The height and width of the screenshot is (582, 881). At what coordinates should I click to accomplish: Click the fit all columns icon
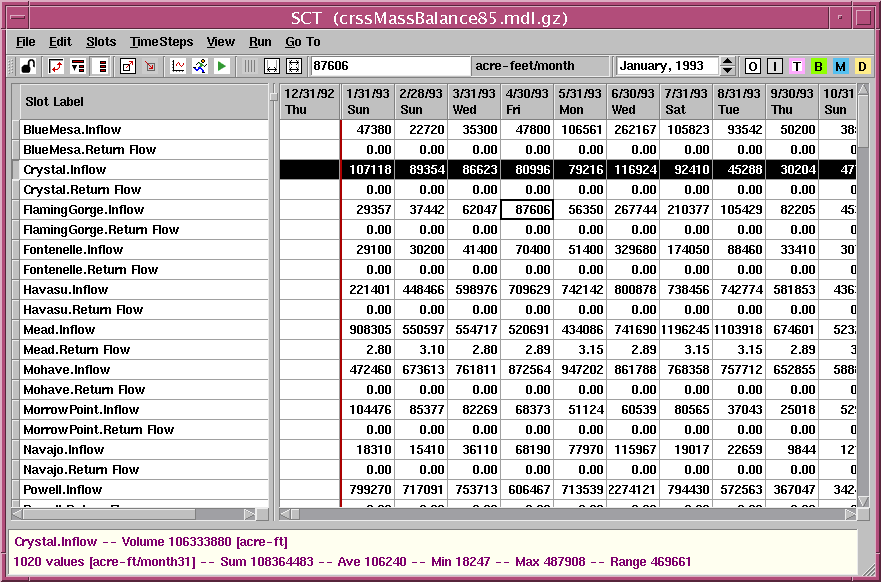point(294,66)
